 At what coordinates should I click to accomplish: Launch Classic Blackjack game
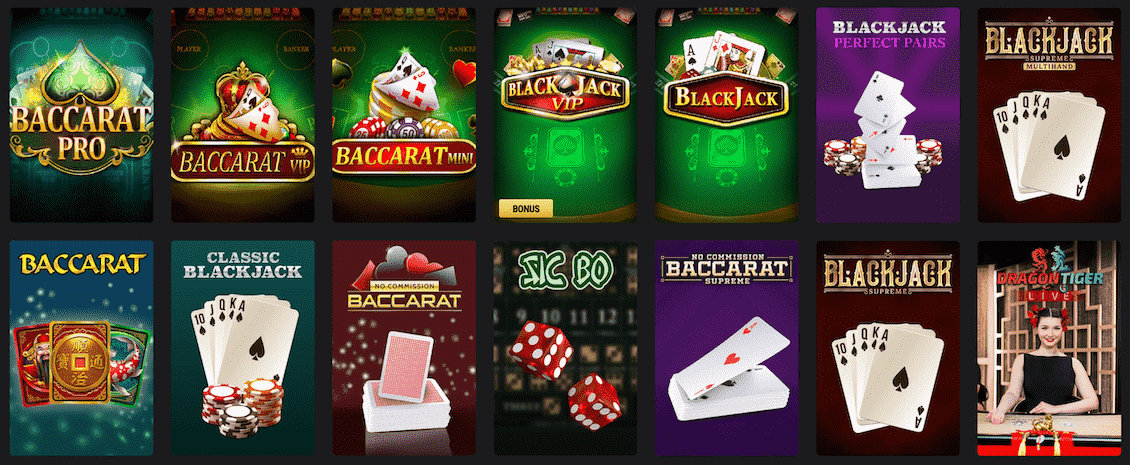pyautogui.click(x=242, y=347)
